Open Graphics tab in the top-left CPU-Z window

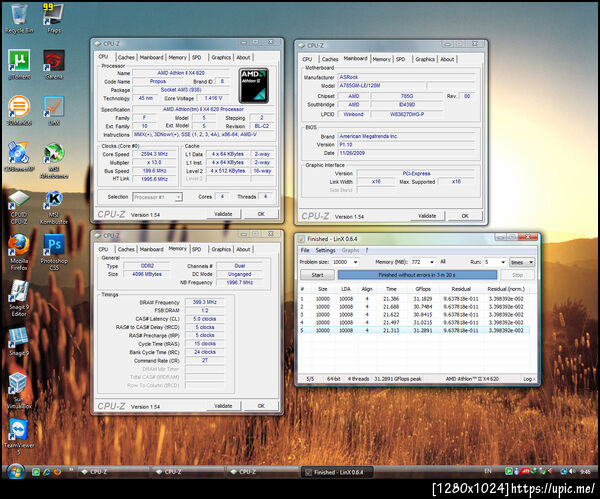(221, 57)
